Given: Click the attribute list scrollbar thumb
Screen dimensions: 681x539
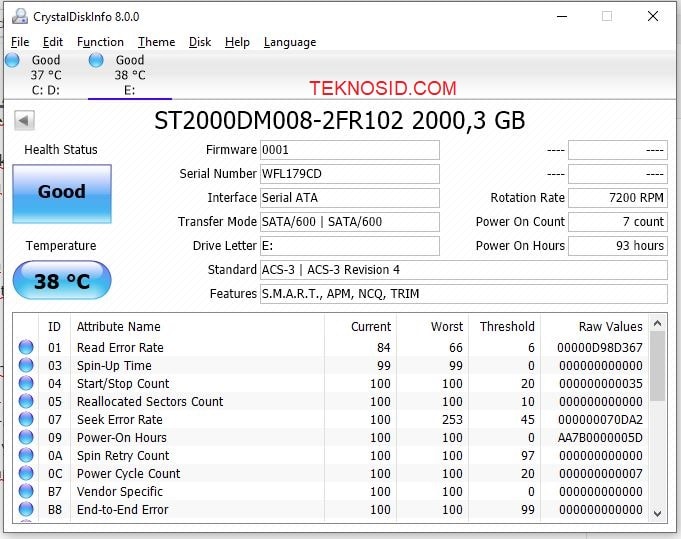Looking at the screenshot, I should tap(658, 367).
